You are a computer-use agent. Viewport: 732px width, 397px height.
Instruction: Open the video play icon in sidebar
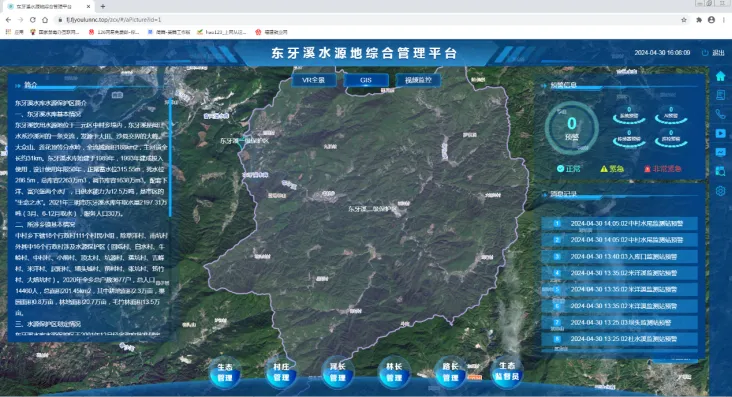point(720,134)
